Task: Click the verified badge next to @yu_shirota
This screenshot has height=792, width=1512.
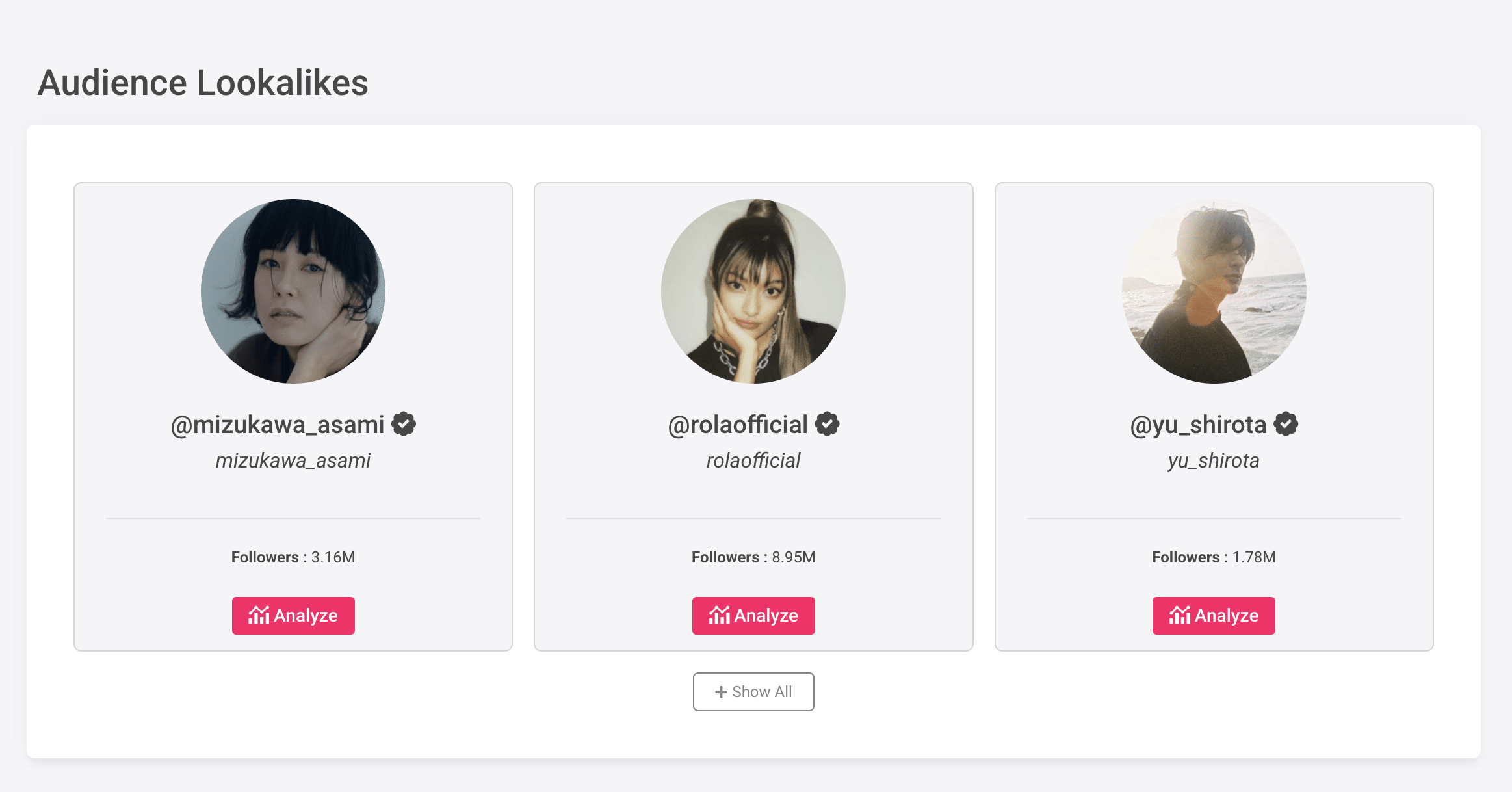Action: pyautogui.click(x=1286, y=424)
